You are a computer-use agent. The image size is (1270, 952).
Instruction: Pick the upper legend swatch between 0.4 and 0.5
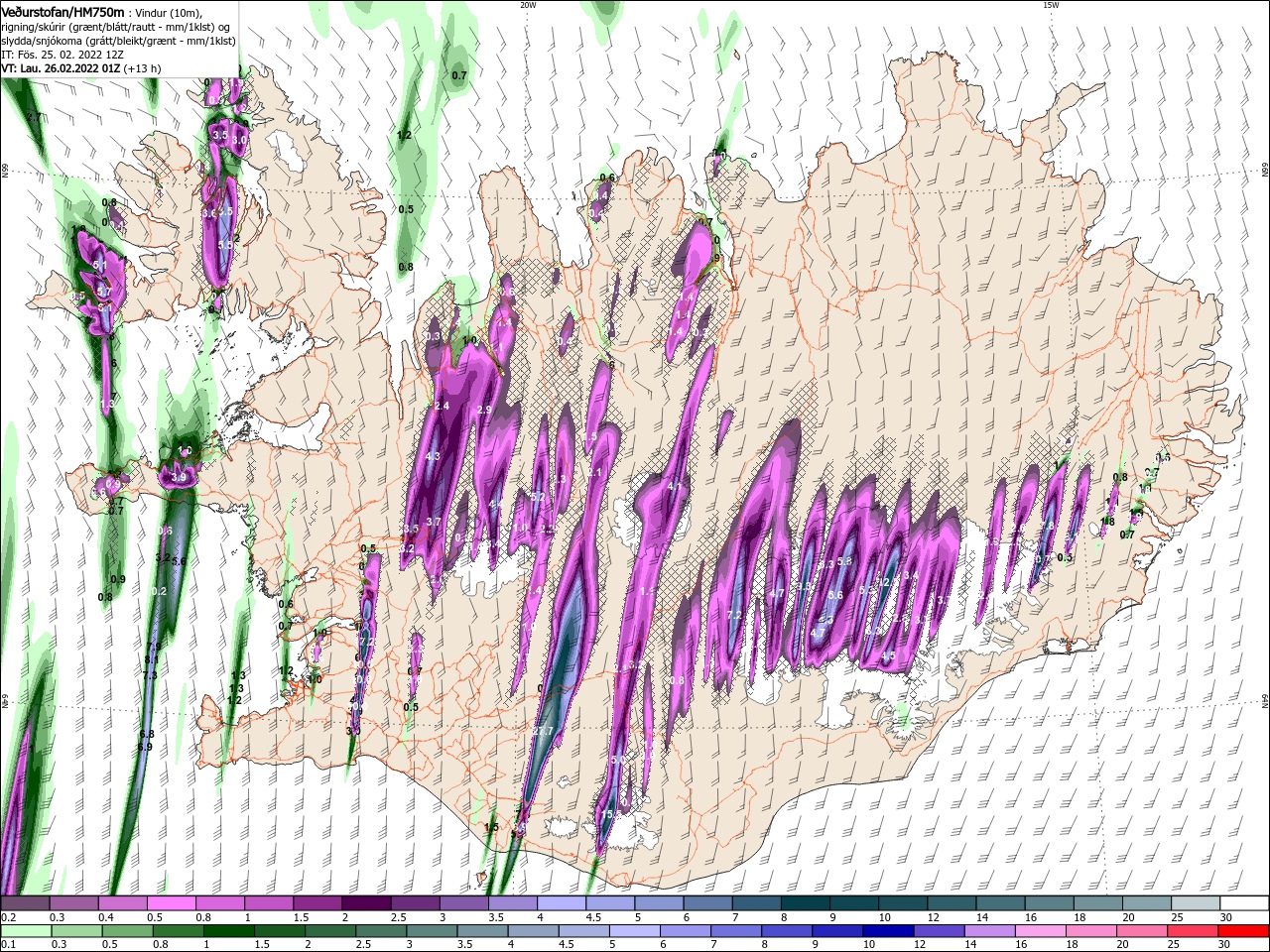[123, 903]
